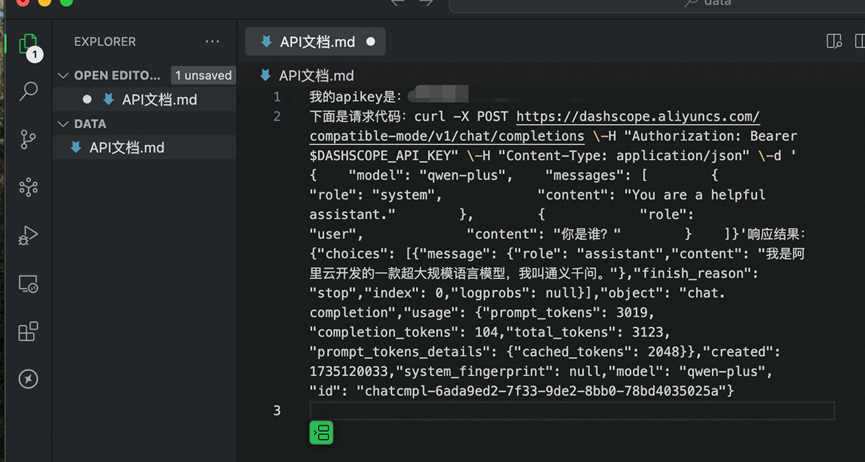
Task: Click the chatcmpl id string text
Action: tap(542, 391)
